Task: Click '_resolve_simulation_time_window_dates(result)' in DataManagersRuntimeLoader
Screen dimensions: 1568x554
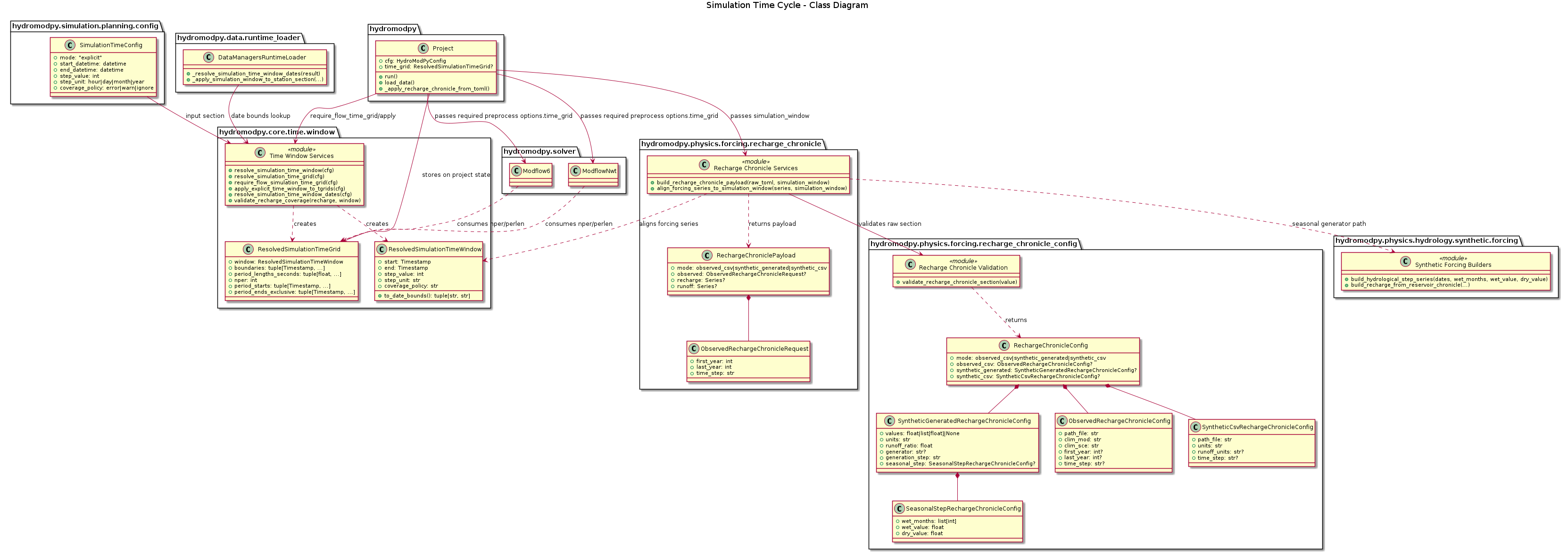Action: [256, 74]
